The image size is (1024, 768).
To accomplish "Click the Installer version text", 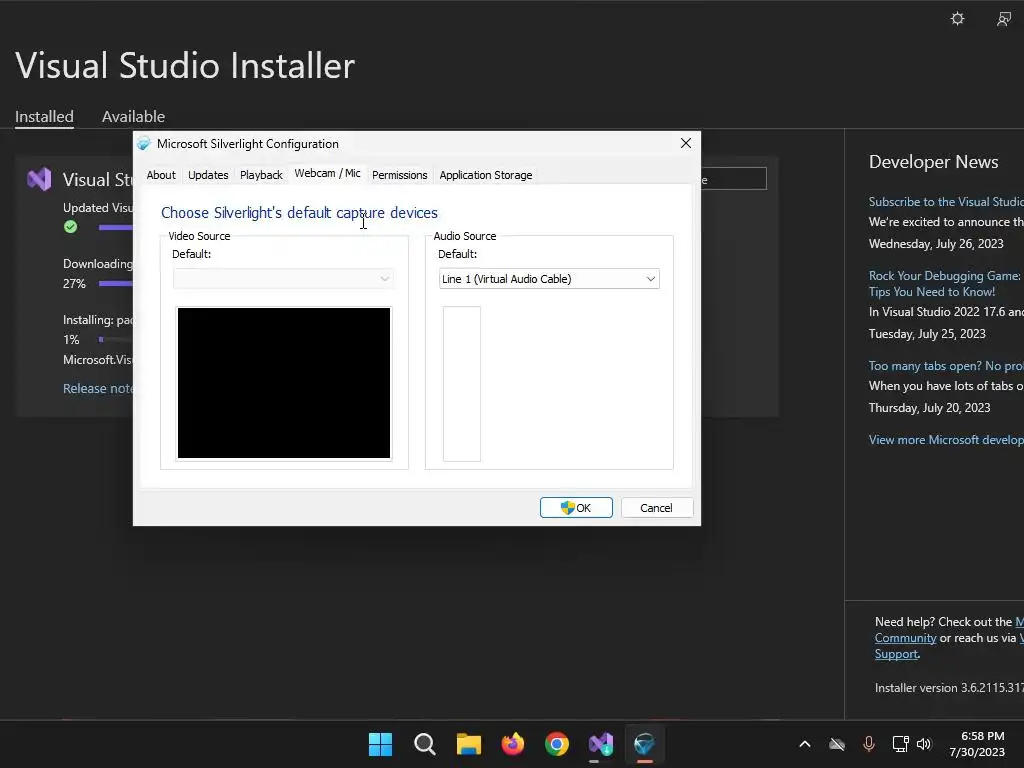I will tap(949, 688).
